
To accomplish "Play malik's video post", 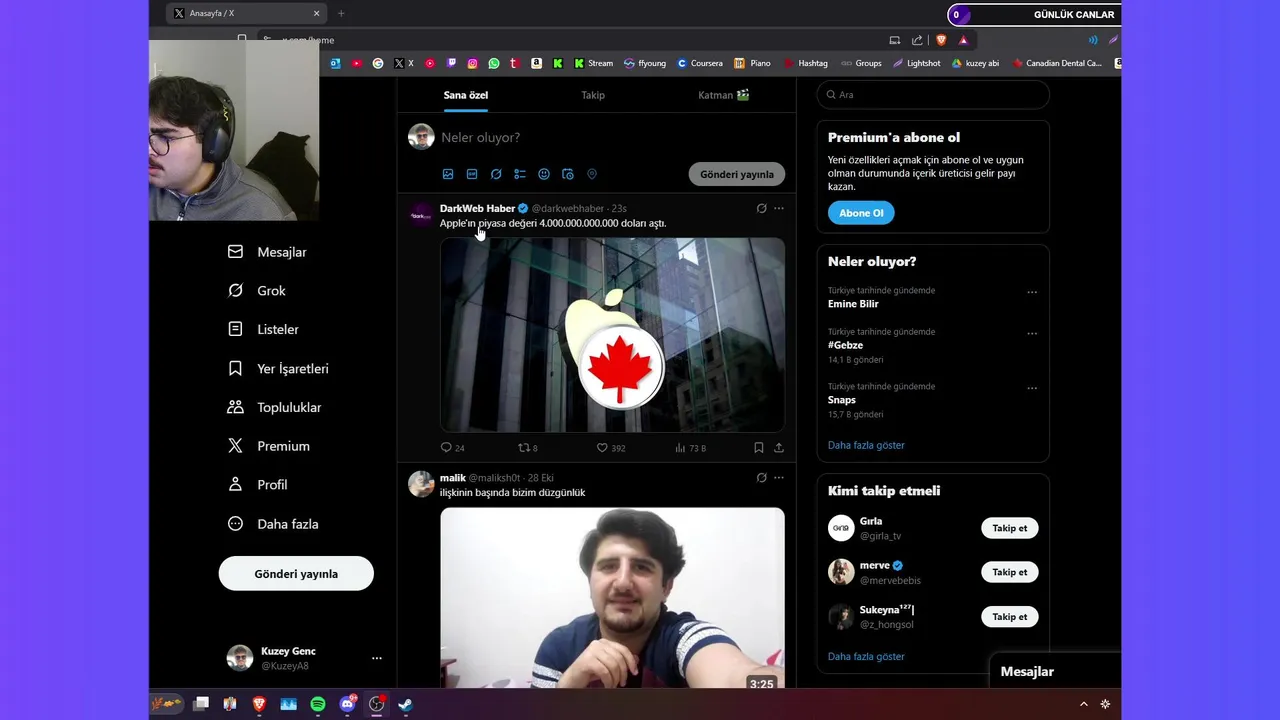I will (x=612, y=598).
